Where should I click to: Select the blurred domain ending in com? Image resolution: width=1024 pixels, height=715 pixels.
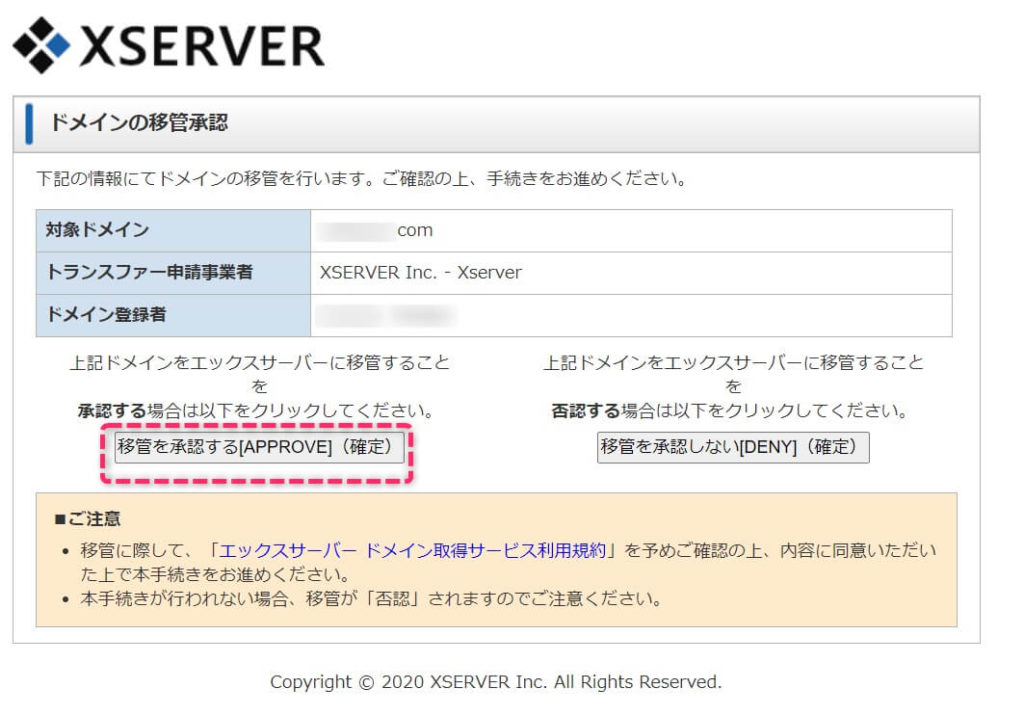point(375,230)
